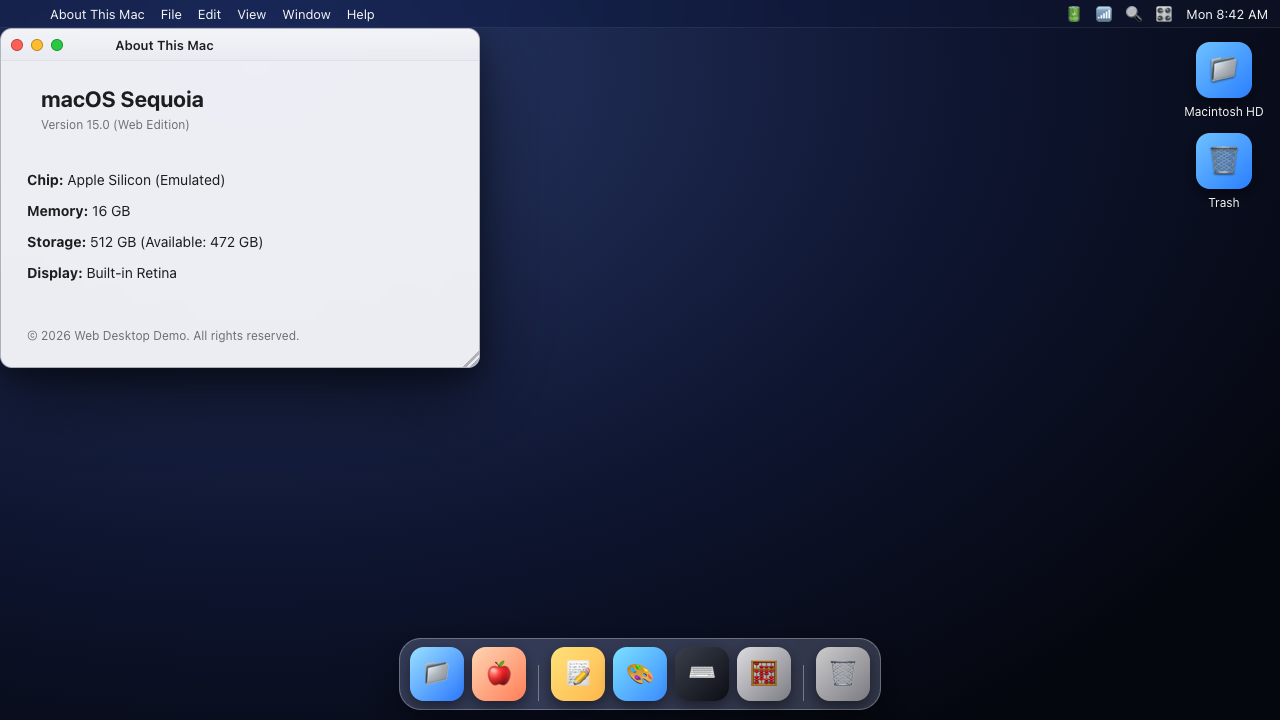This screenshot has width=1280, height=720.
Task: Open the Macintosh HD desktop icon
Action: click(1224, 81)
